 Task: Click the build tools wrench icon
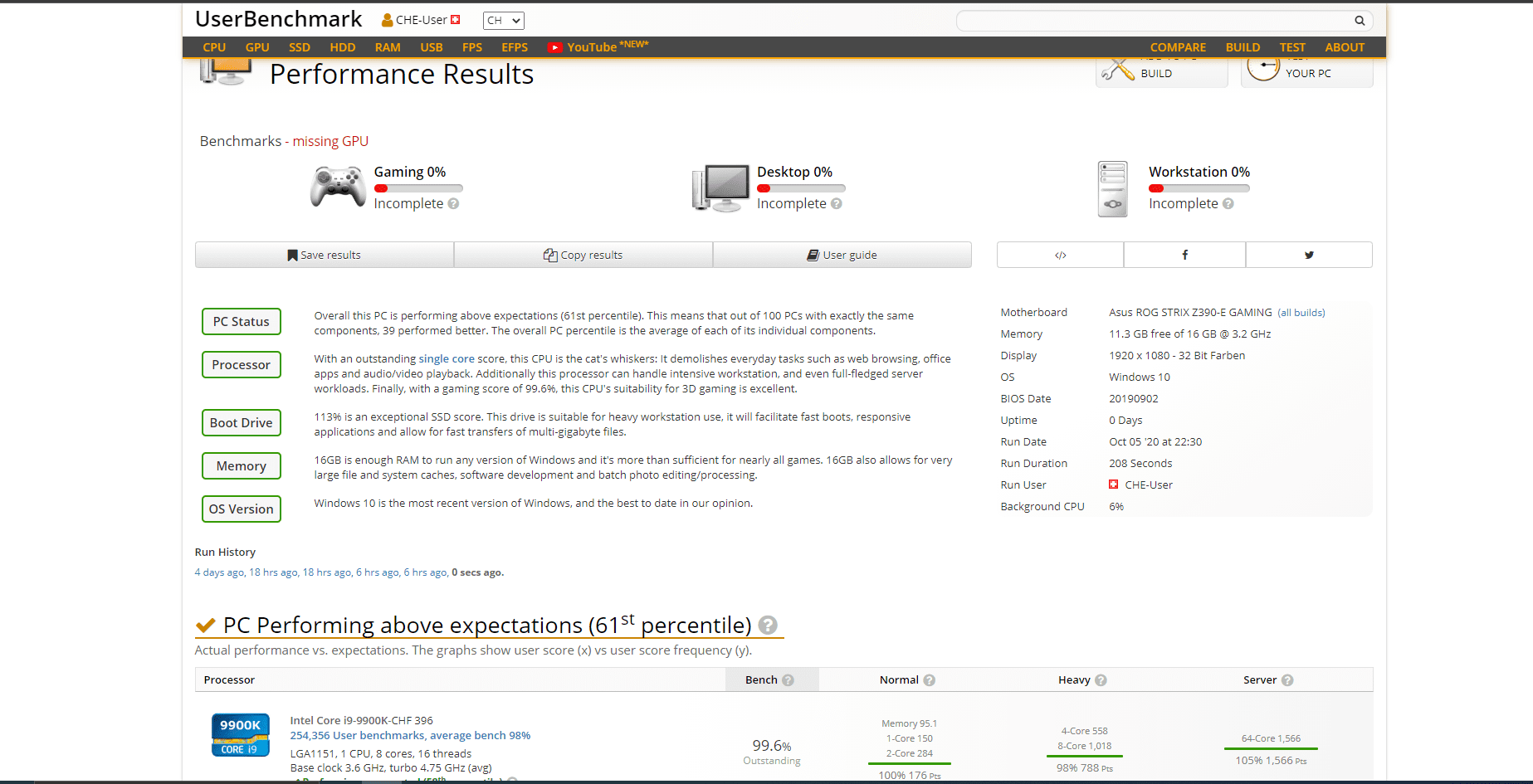(x=1117, y=70)
